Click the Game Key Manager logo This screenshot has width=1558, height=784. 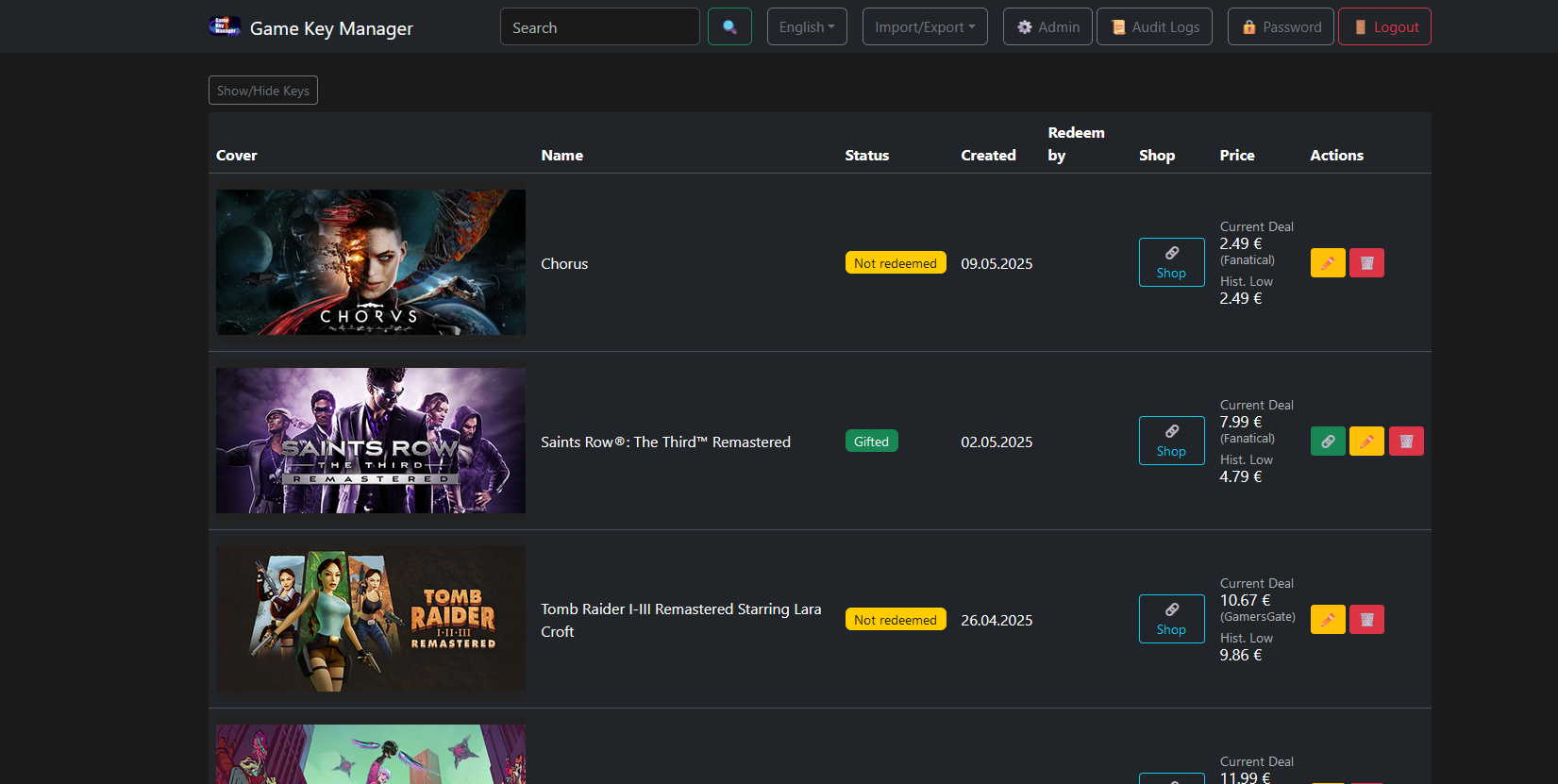tap(310, 27)
